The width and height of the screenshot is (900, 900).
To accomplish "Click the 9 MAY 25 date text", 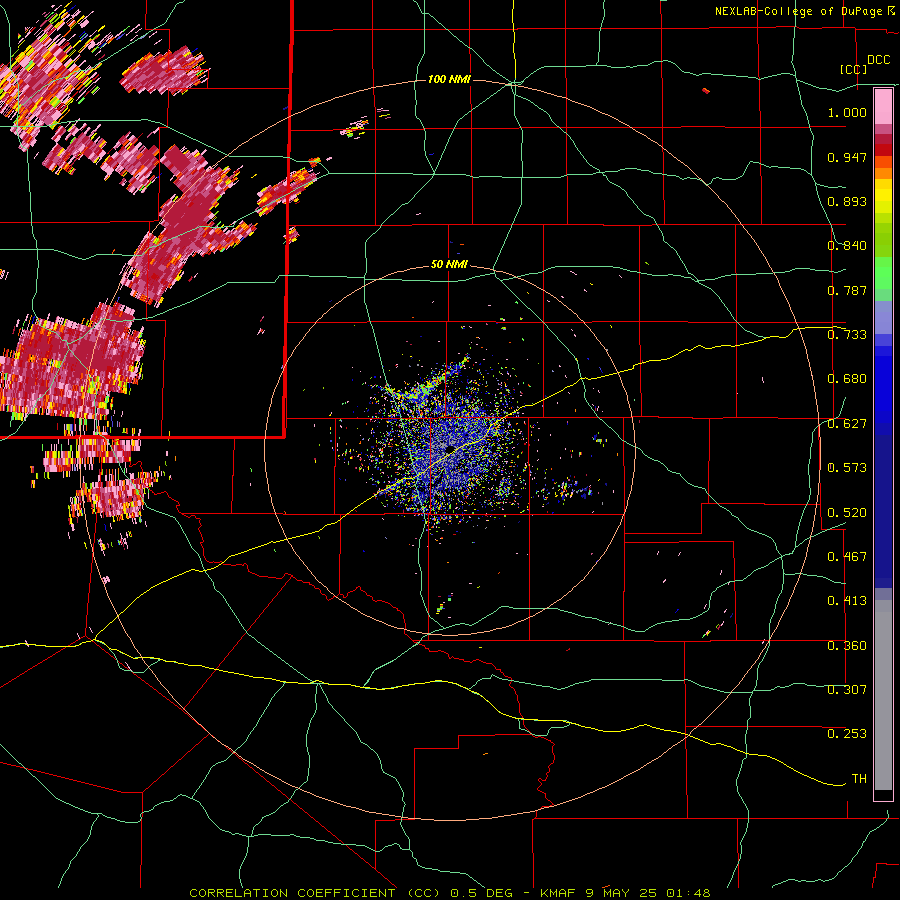I will pos(620,893).
